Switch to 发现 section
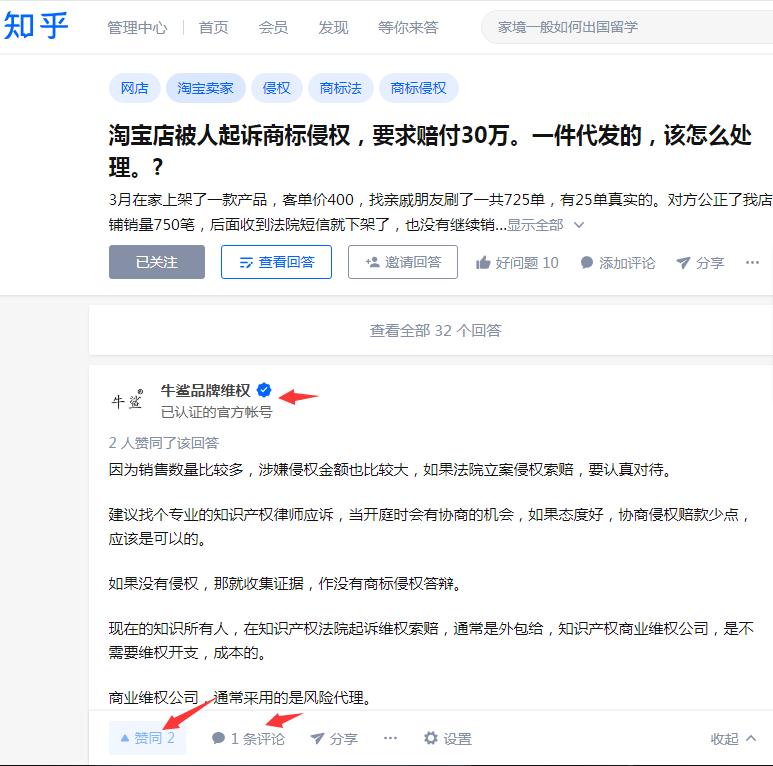The width and height of the screenshot is (773, 766). pyautogui.click(x=333, y=28)
